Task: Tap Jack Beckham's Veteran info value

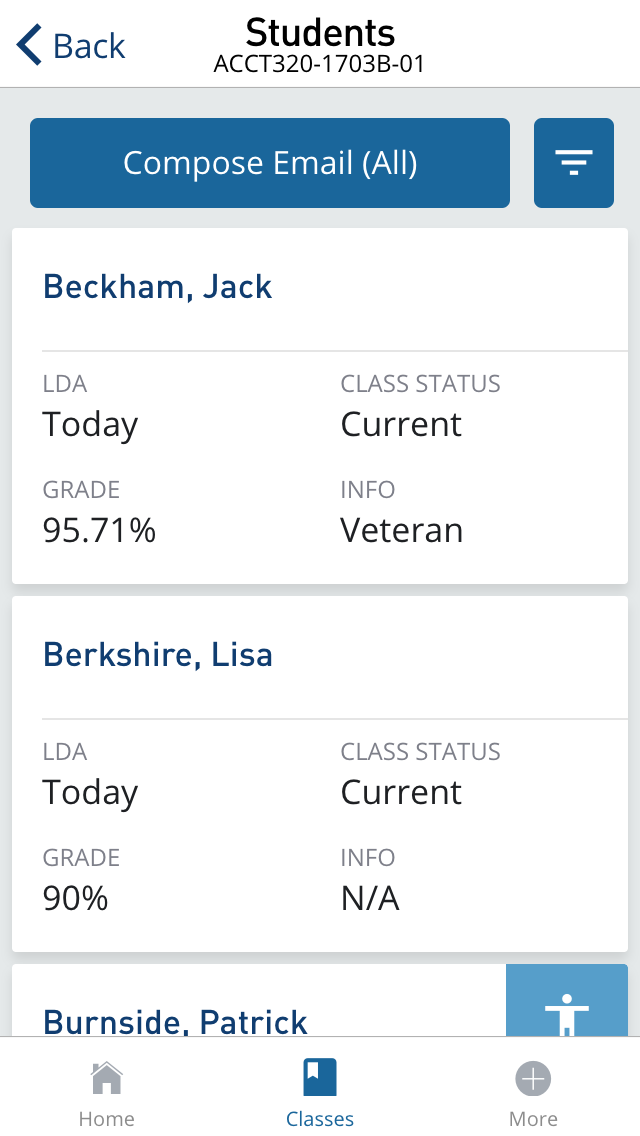Action: click(402, 530)
